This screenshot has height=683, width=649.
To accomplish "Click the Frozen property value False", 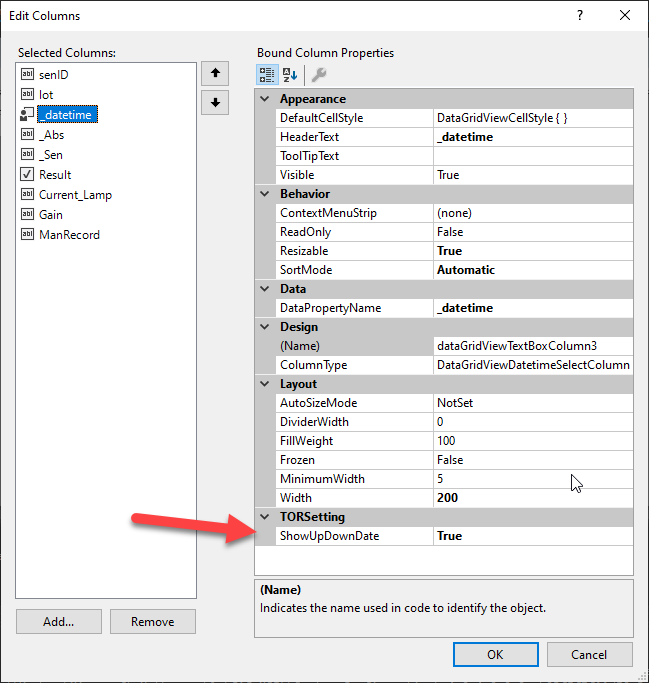I will pos(533,460).
